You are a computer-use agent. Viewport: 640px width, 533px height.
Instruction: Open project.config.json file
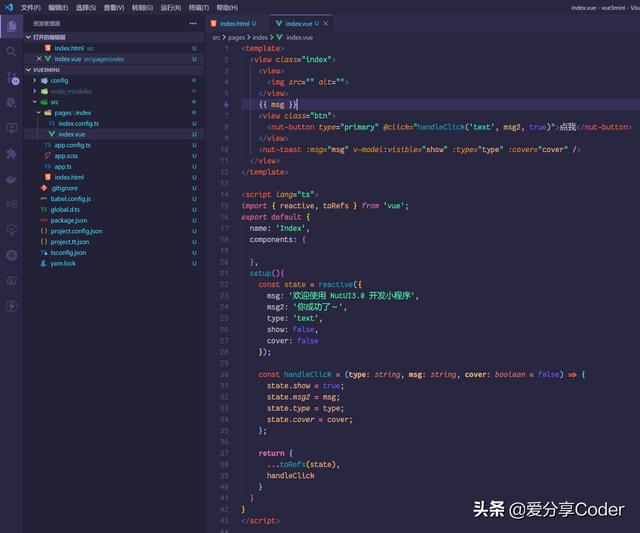point(114,231)
